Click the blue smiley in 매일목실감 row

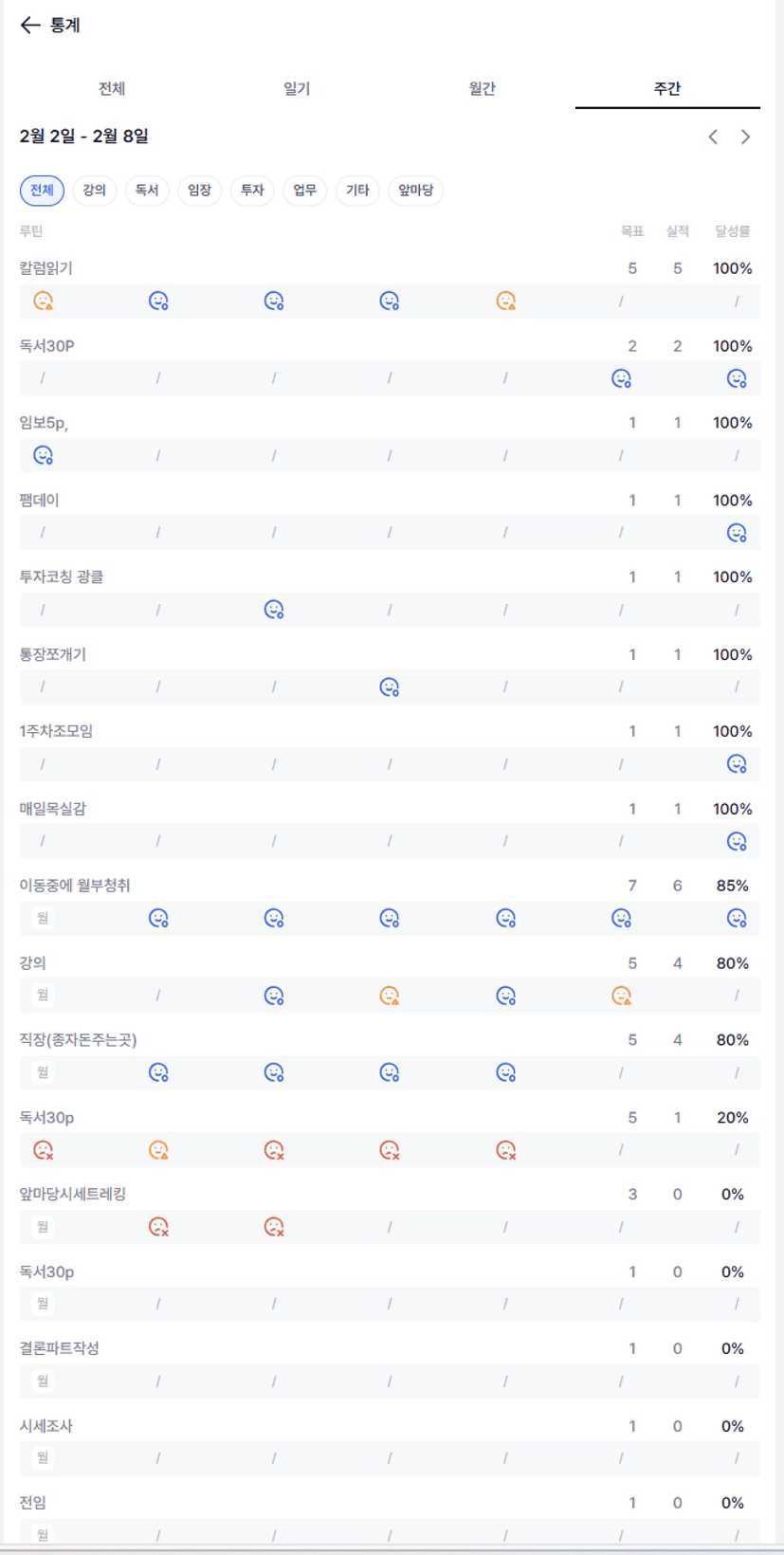click(737, 841)
